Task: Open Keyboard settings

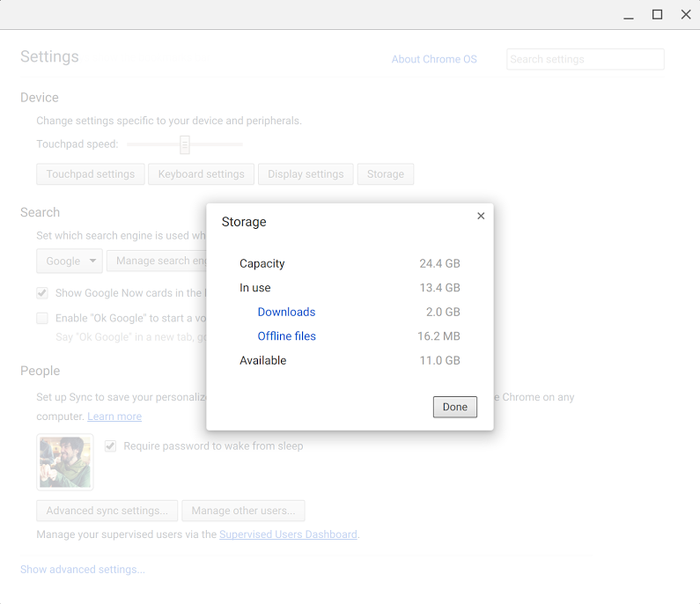Action: (x=201, y=174)
